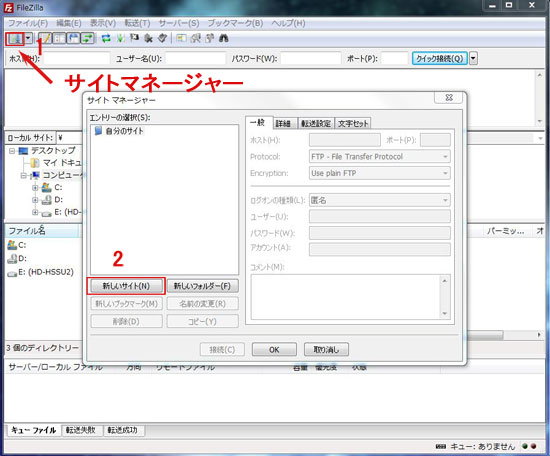Click the comment box scrollbar down arrow

(445, 314)
